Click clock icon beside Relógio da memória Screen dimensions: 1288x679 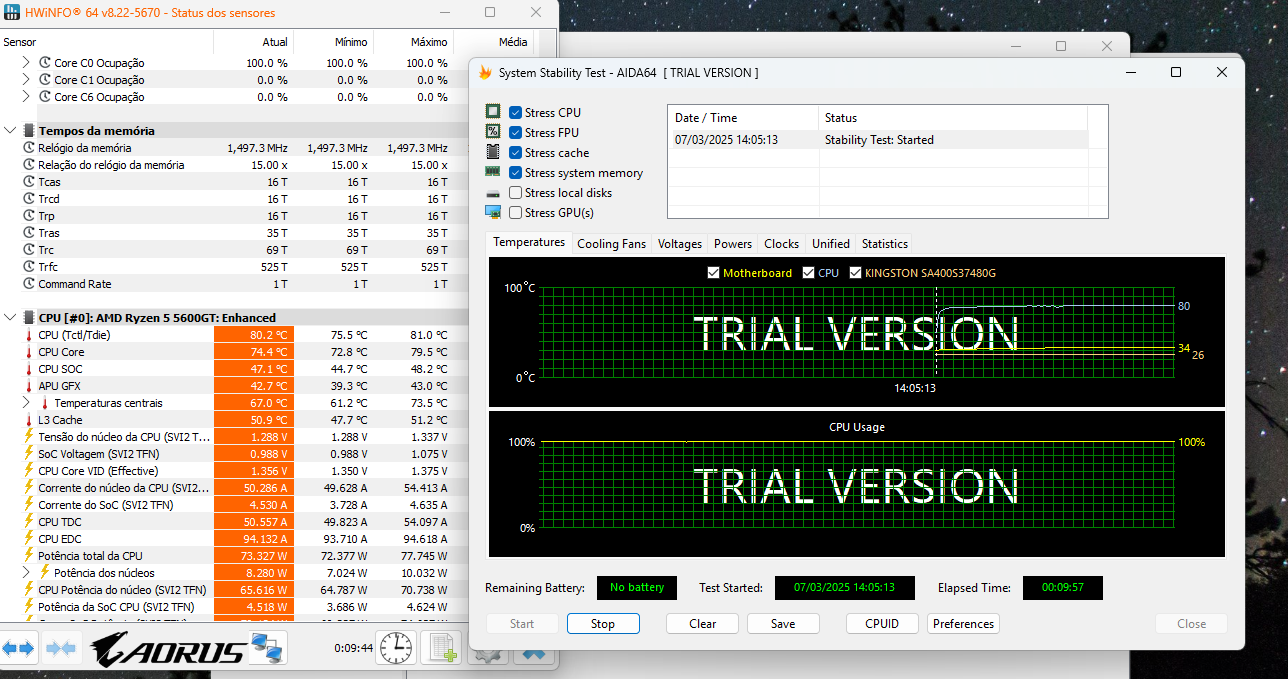28,148
